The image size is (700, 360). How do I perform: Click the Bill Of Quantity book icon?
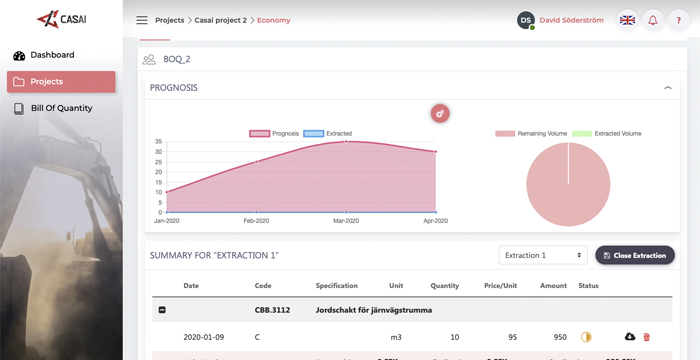(19, 109)
